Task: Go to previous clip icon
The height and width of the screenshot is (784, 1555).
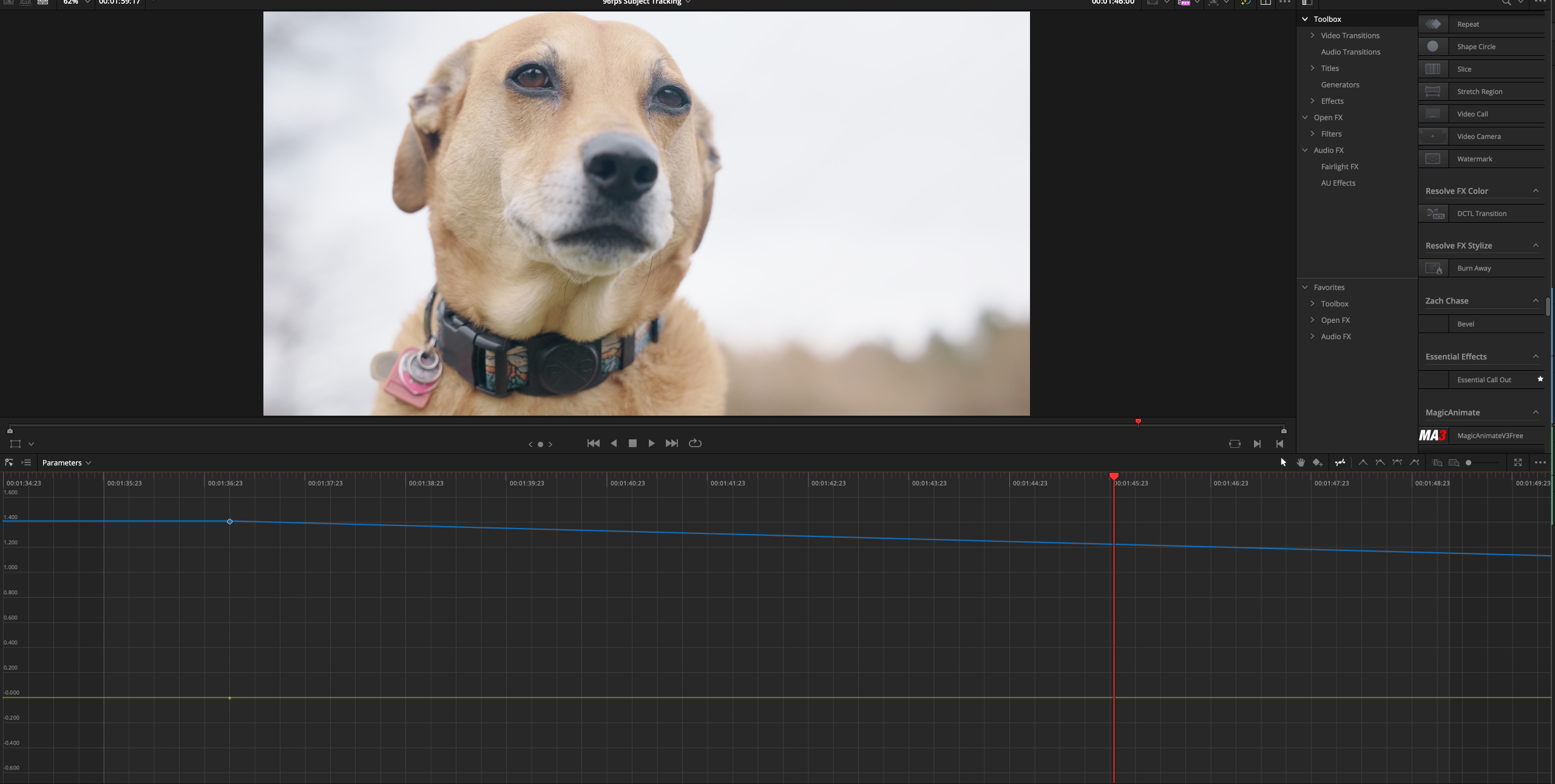Action: click(x=1279, y=444)
